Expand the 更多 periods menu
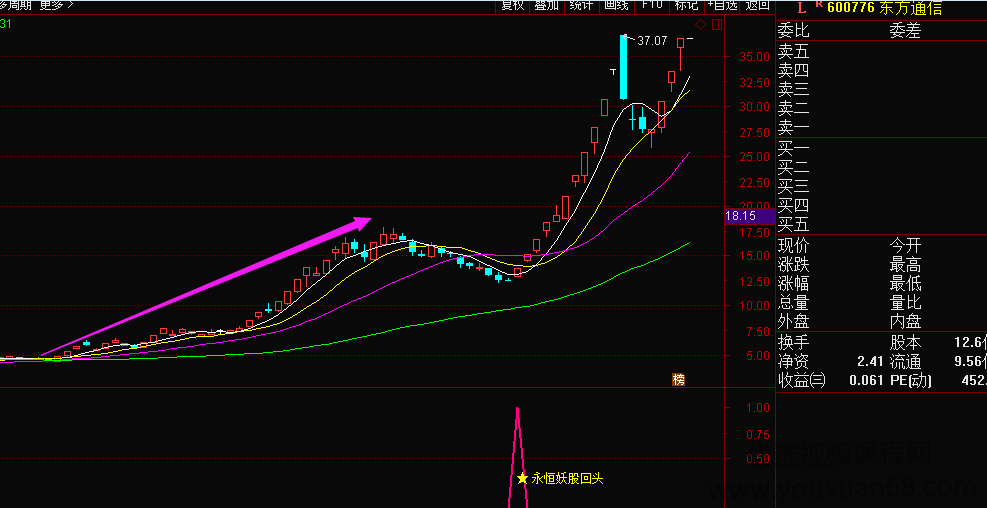 (56, 5)
